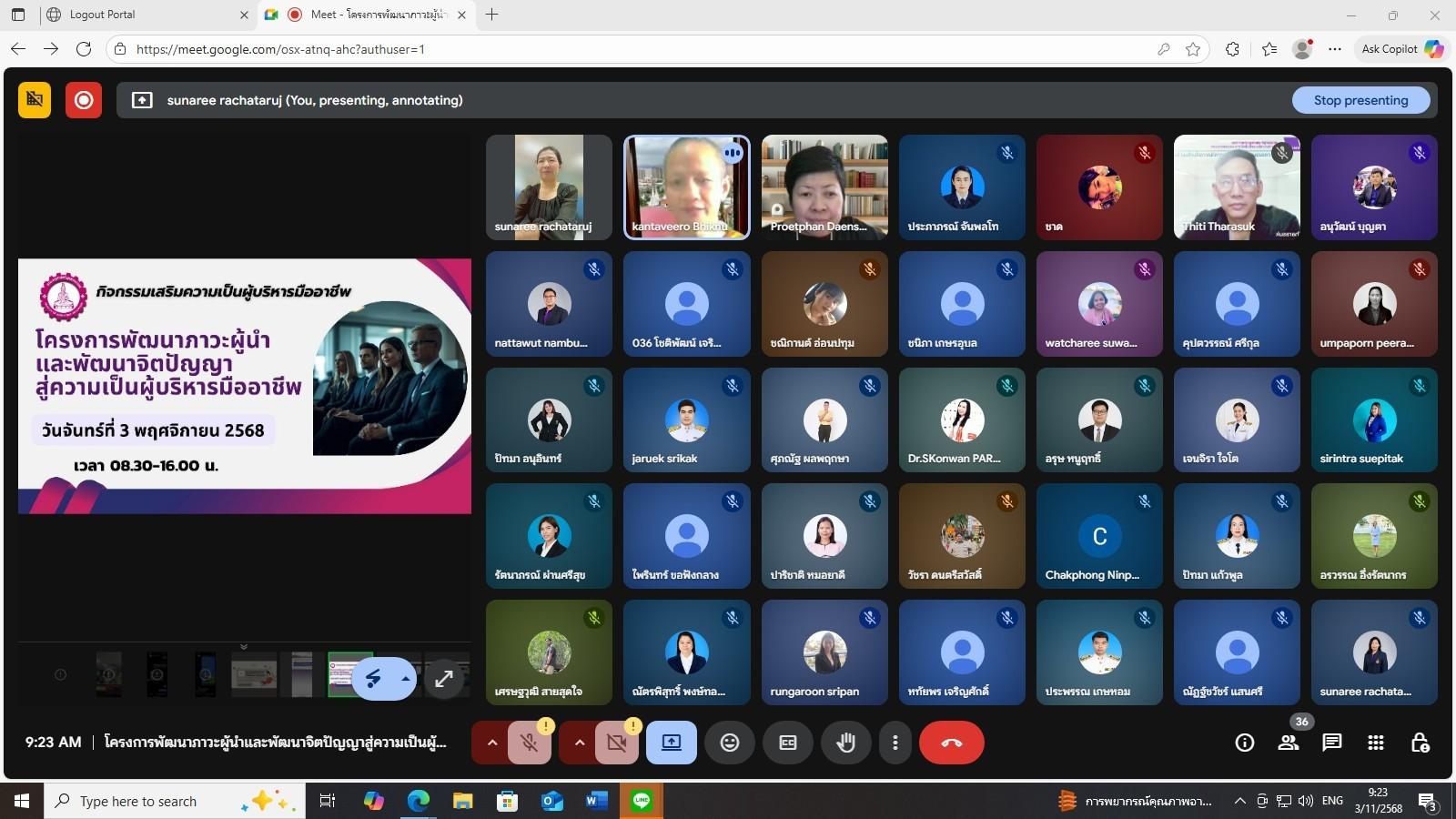The height and width of the screenshot is (819, 1456).
Task: Raise your hand in the meeting
Action: (x=846, y=743)
